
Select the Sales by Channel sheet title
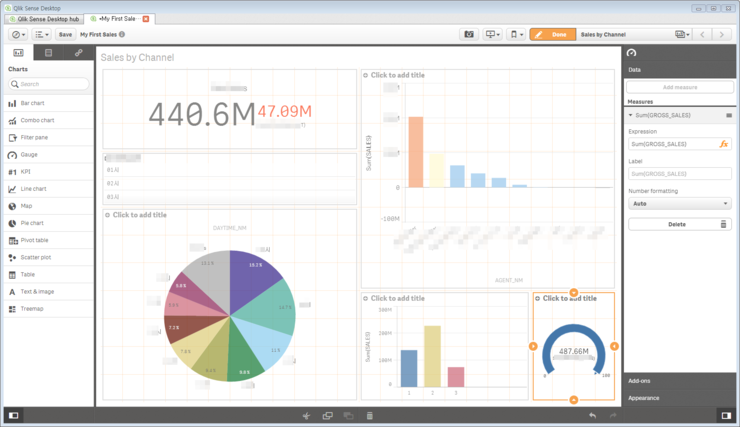(x=137, y=58)
